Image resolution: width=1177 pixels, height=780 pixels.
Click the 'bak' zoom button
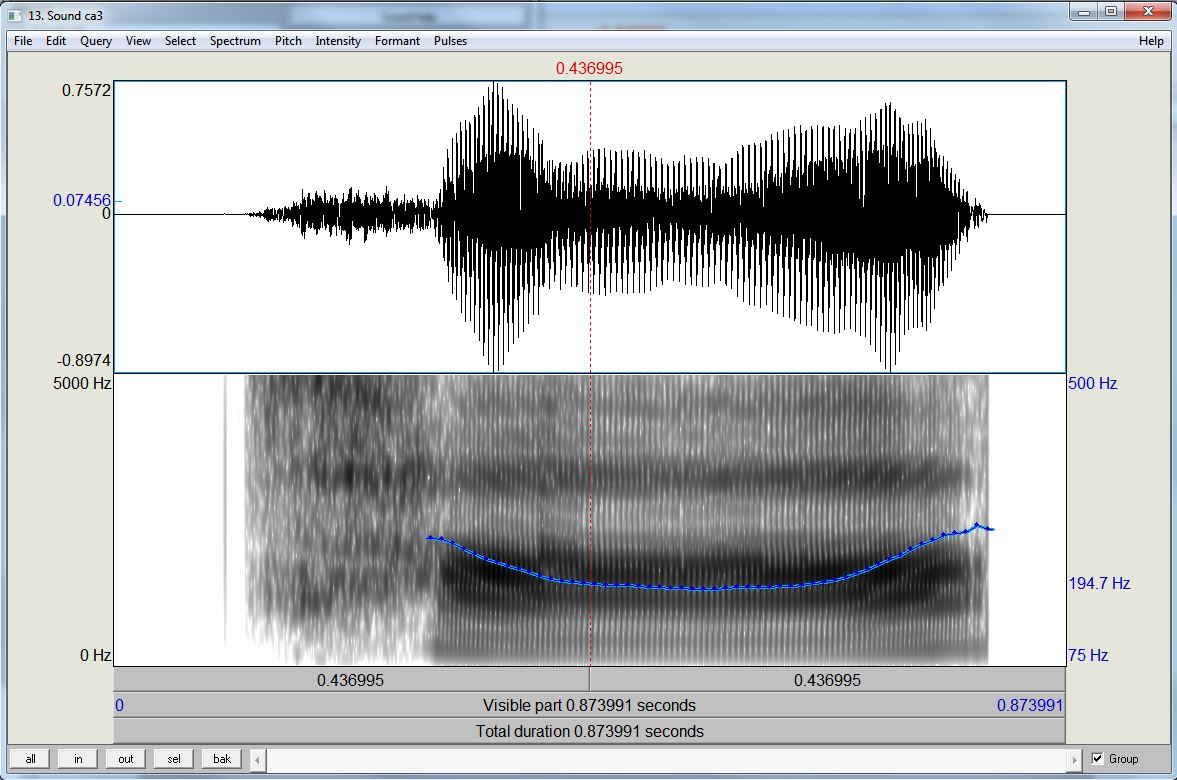(221, 759)
